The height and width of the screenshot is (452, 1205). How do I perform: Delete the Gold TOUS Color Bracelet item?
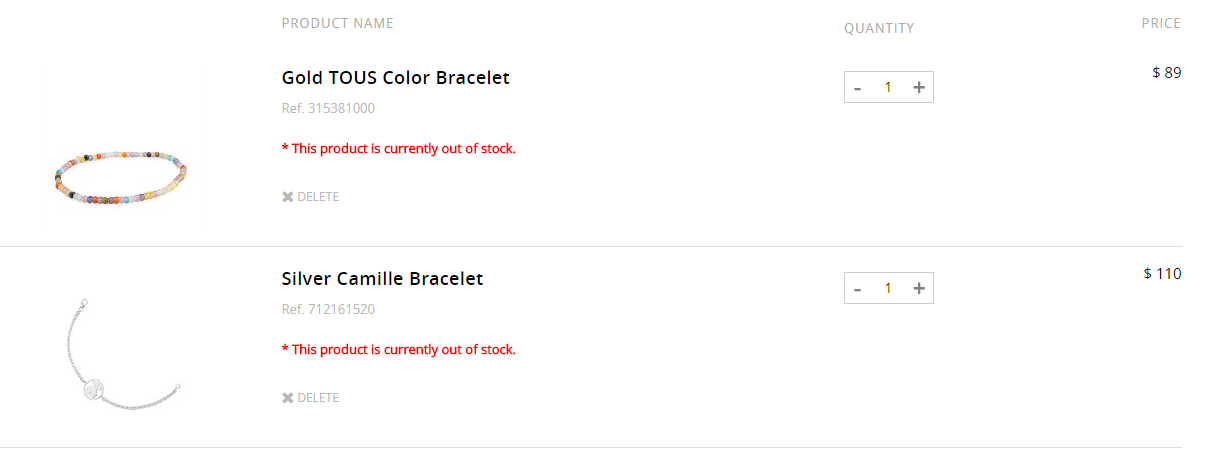pos(317,197)
